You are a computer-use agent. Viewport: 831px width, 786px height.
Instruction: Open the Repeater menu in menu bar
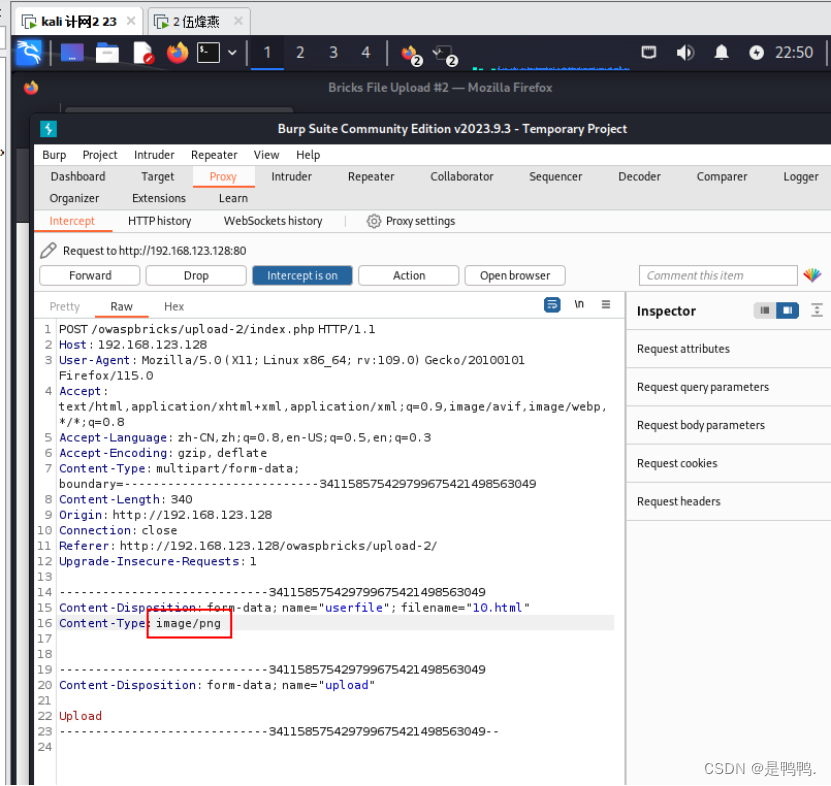214,155
